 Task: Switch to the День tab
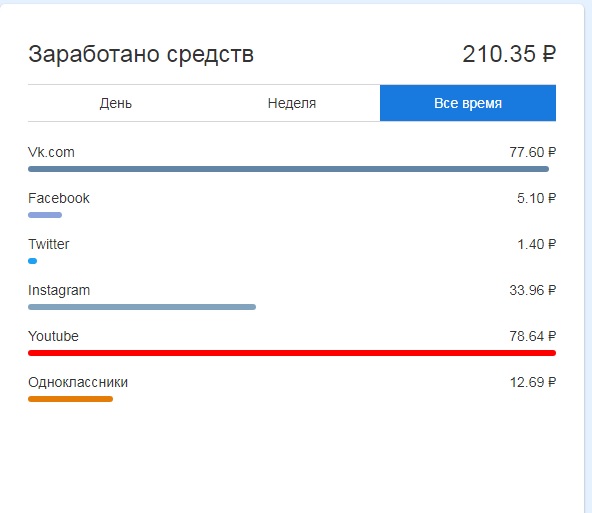click(x=116, y=103)
